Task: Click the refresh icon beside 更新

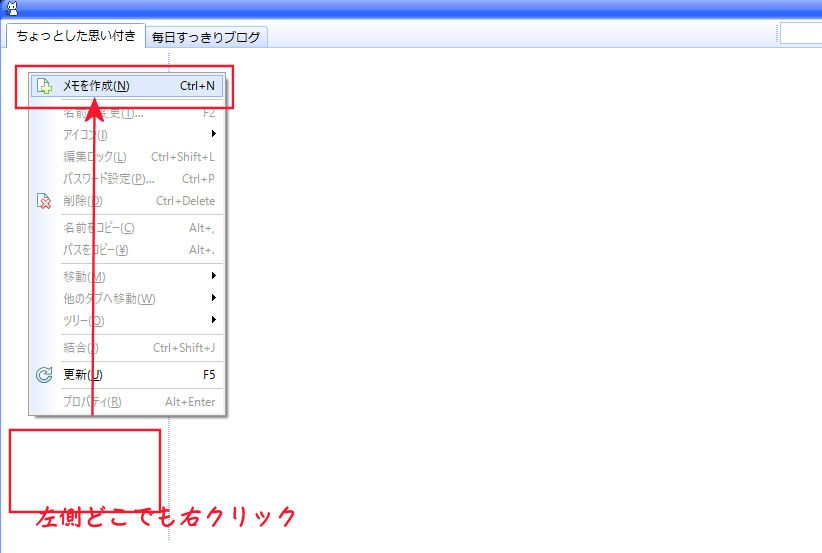Action: click(x=44, y=375)
